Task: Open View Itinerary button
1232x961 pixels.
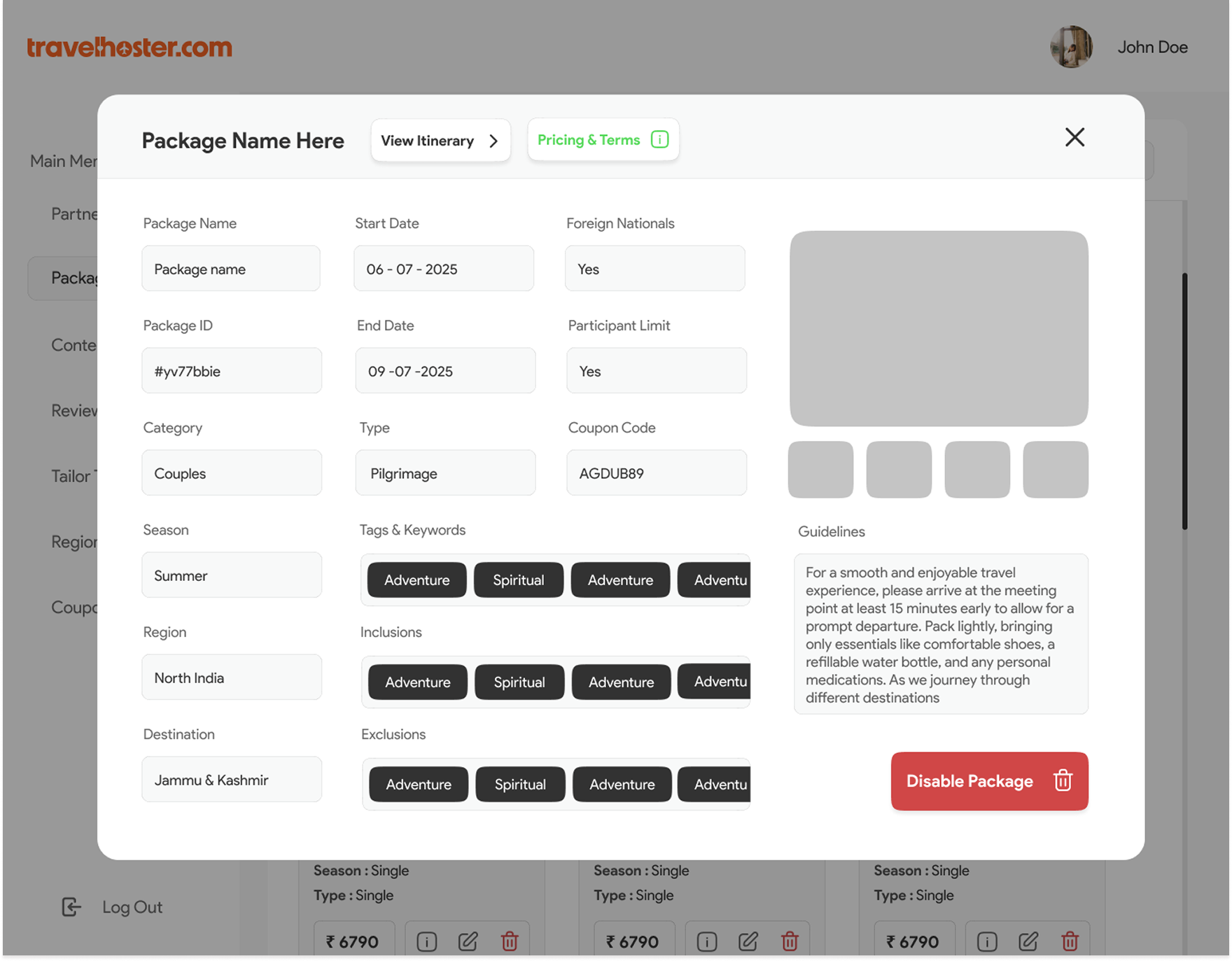Action: (440, 141)
